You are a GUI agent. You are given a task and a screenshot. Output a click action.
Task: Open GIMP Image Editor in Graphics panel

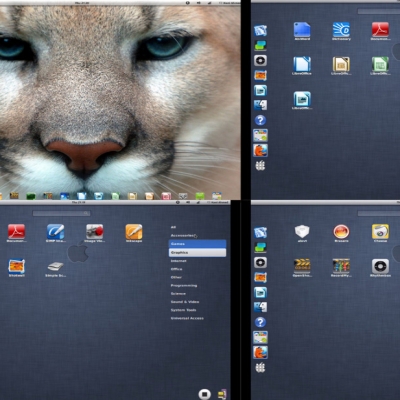55,232
